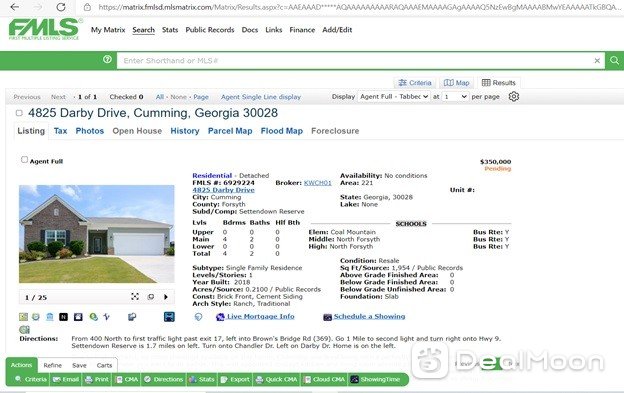Select the Listing tab
The image size is (624, 393).
tap(31, 131)
